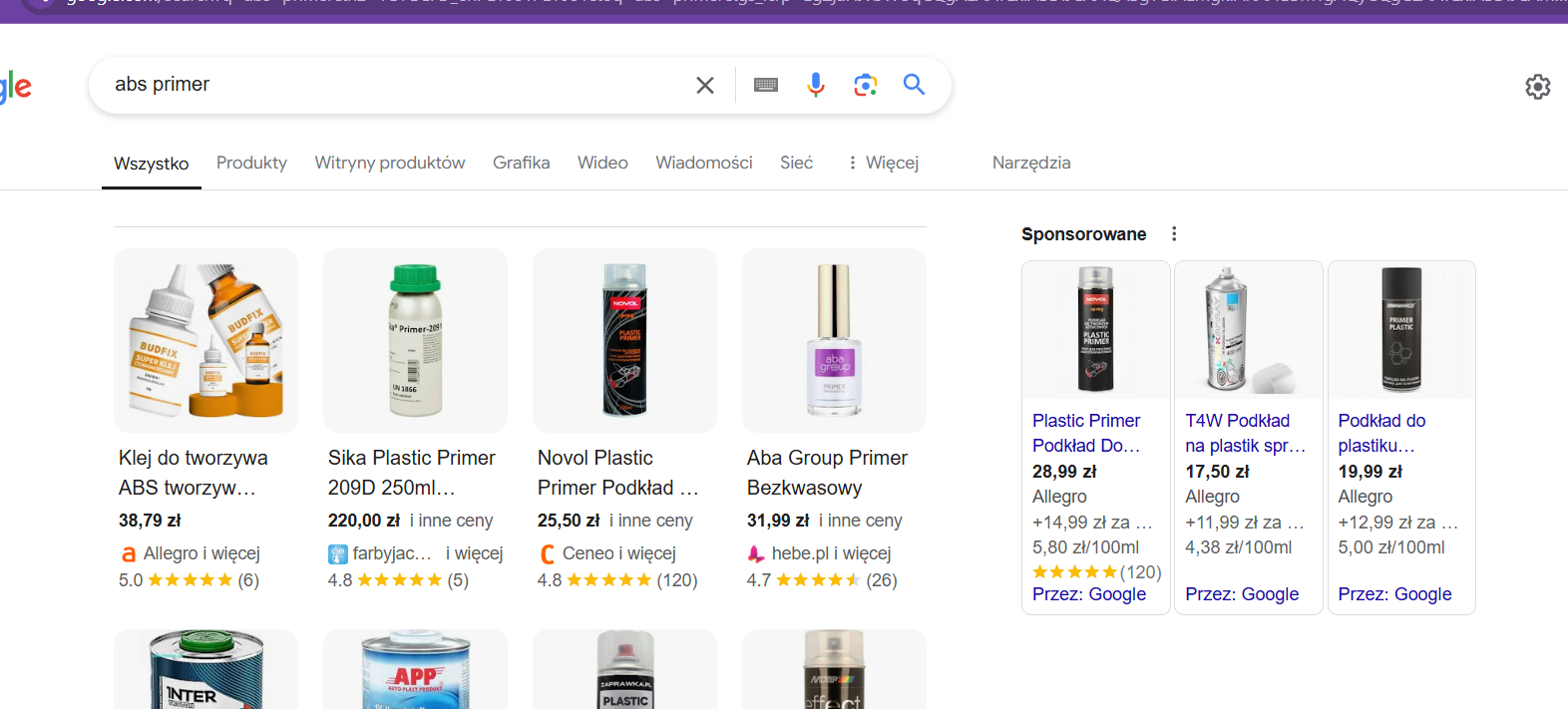Switch to the Wiadomości tab
The width and height of the screenshot is (1568, 709).
pyautogui.click(x=704, y=163)
